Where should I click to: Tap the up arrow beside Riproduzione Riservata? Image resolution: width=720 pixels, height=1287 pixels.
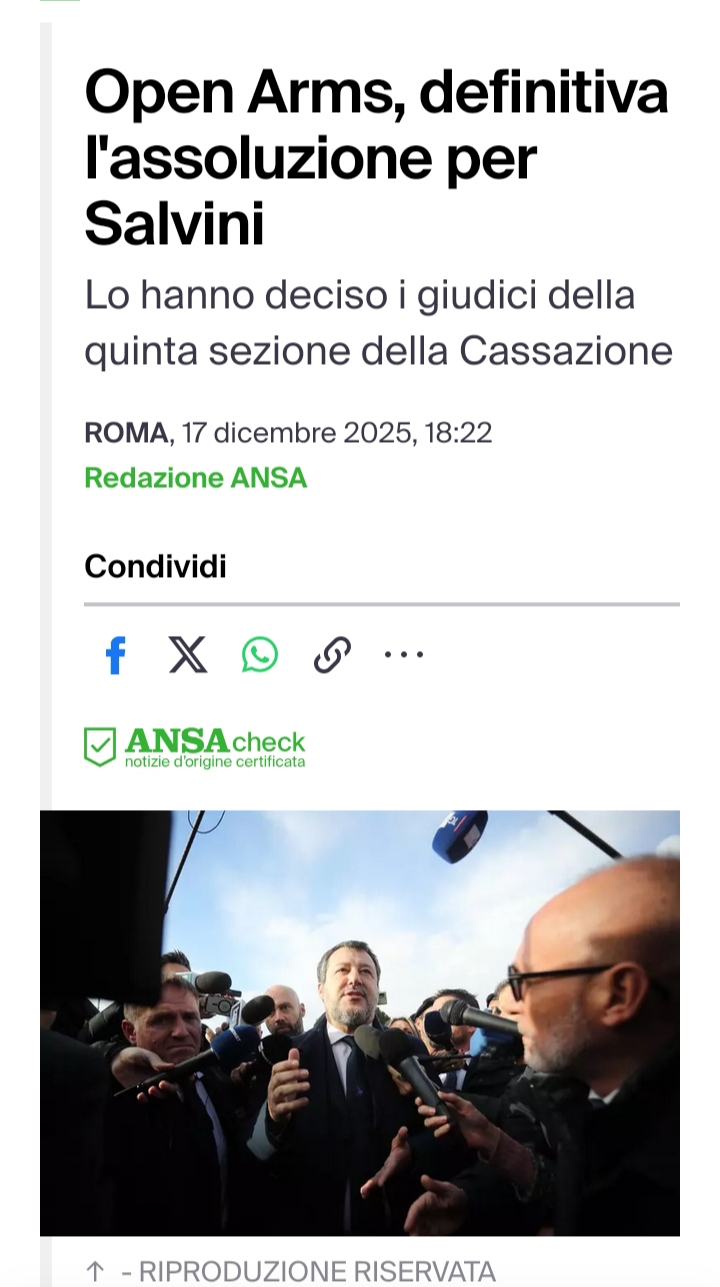[95, 1271]
